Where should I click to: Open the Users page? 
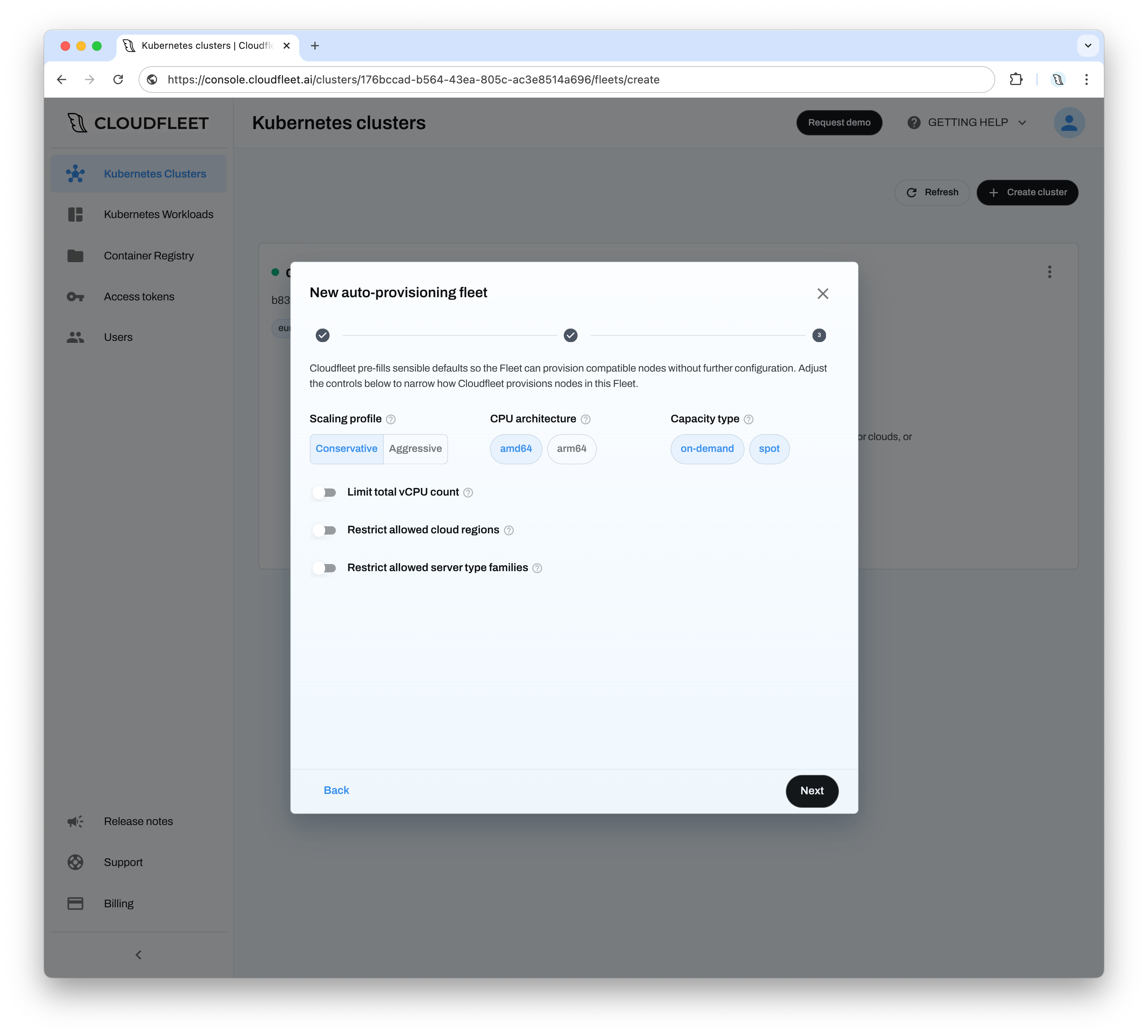138,337
